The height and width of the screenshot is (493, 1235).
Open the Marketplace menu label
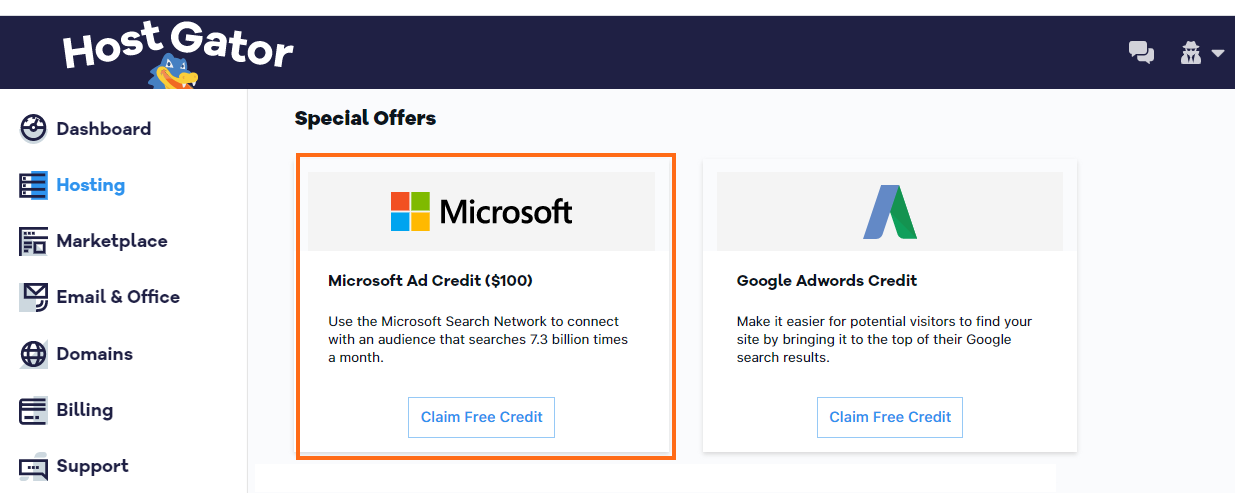[112, 241]
